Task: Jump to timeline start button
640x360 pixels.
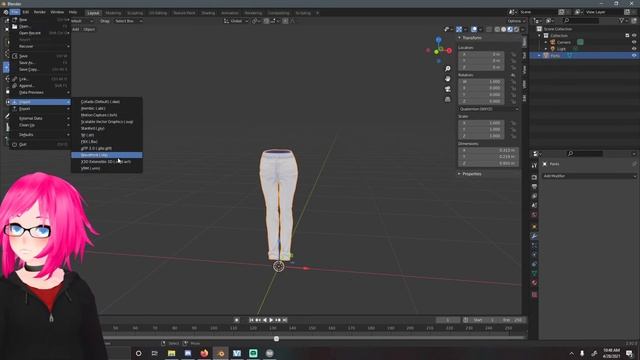Action: click(x=251, y=320)
